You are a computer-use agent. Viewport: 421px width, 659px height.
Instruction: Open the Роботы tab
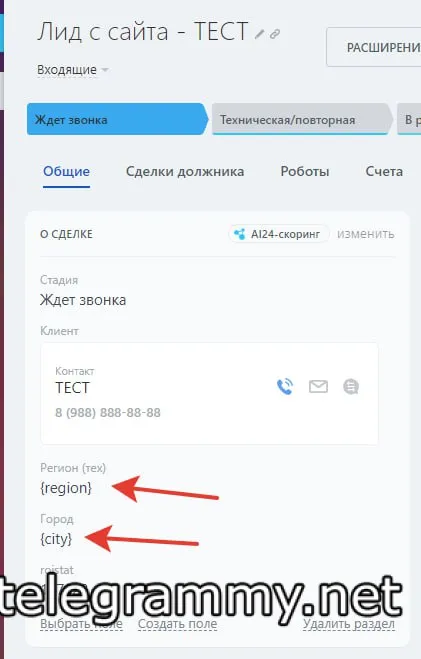point(305,171)
